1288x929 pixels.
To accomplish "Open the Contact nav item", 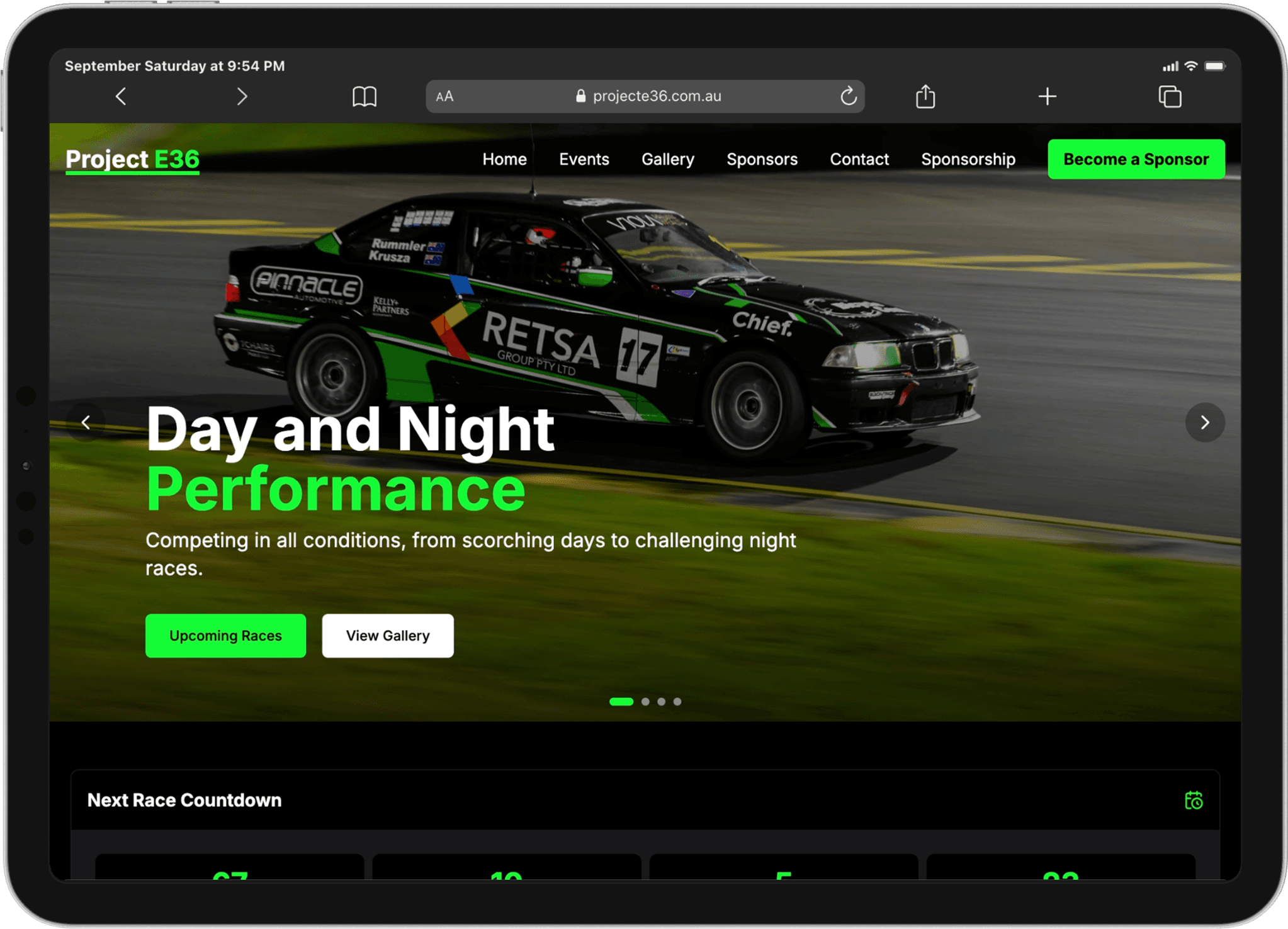I will (859, 159).
